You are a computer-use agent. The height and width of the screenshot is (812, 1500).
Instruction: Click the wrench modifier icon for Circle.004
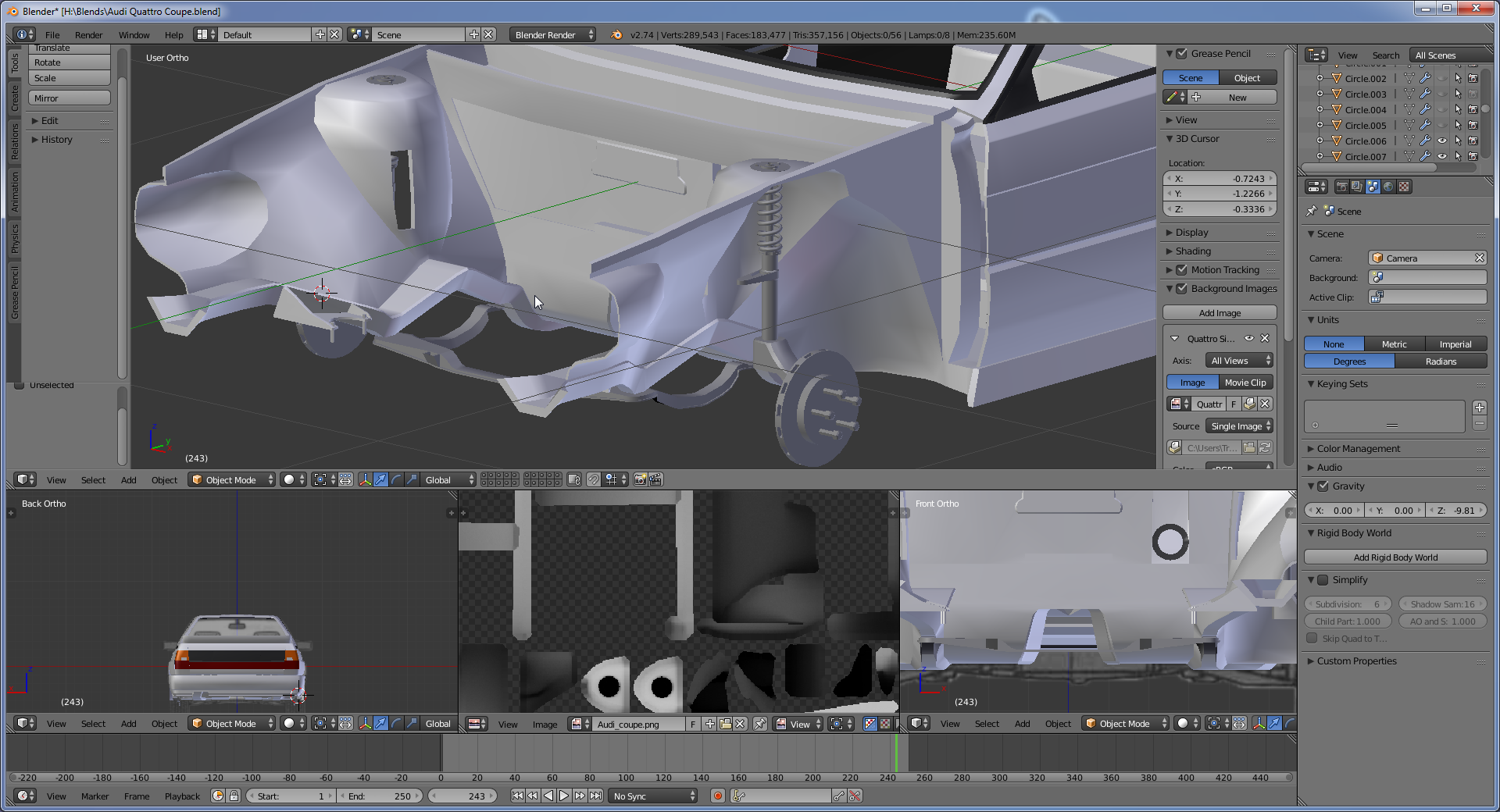tap(1425, 110)
